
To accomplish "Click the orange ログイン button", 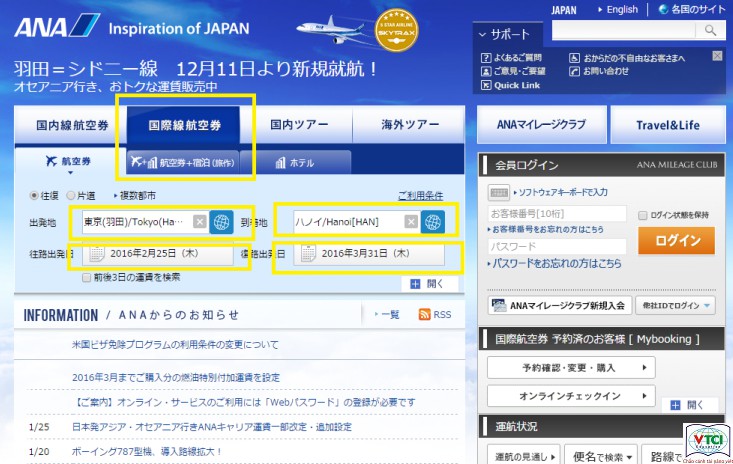I will click(x=676, y=241).
